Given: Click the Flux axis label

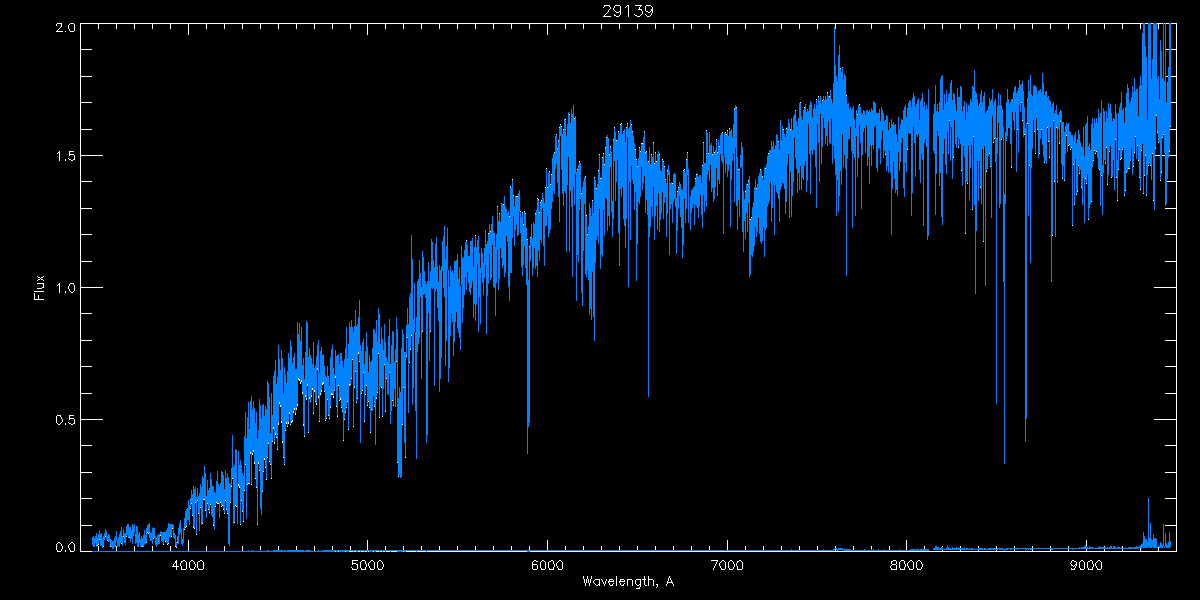Looking at the screenshot, I should click(x=40, y=287).
